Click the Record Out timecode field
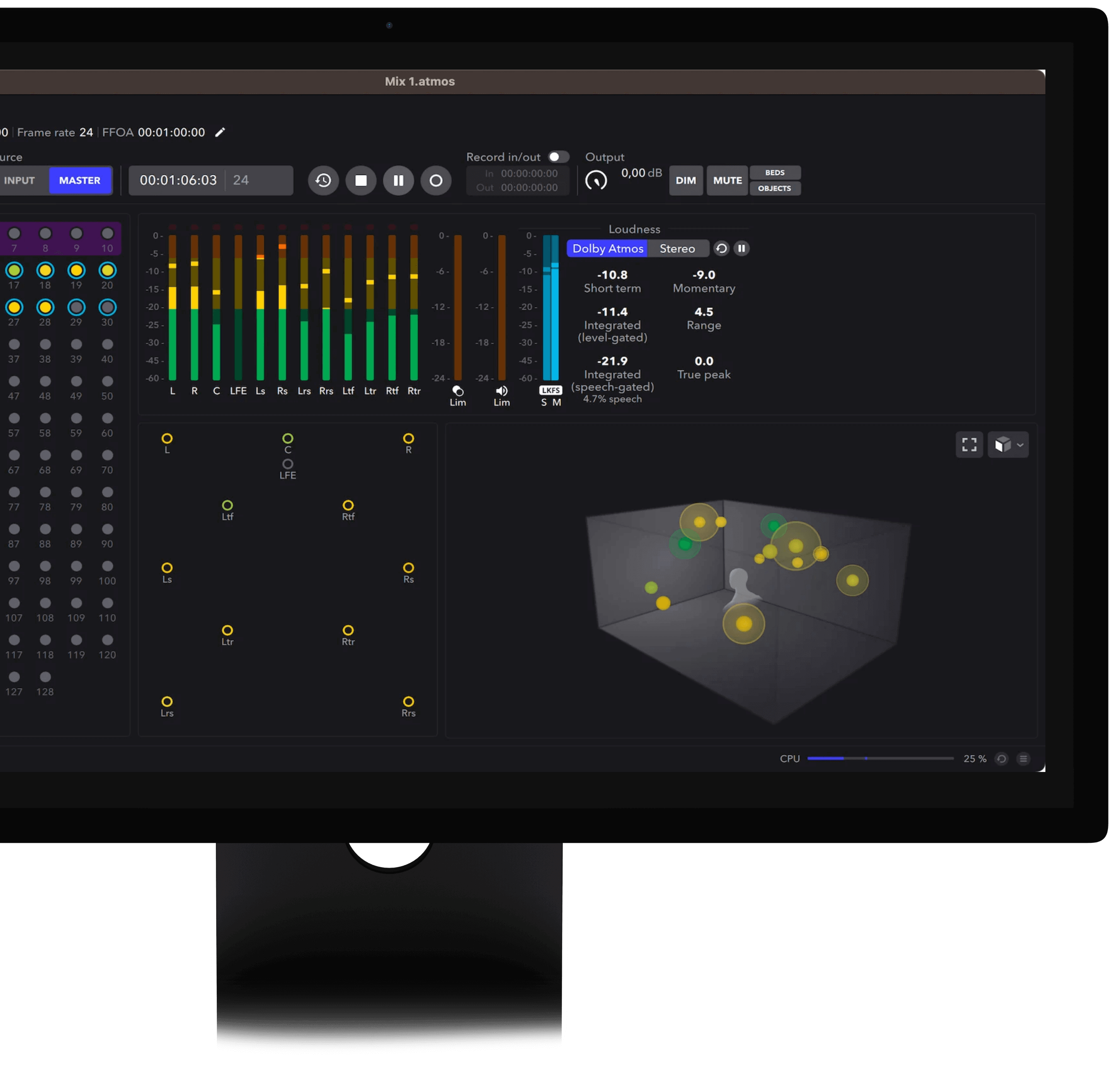The width and height of the screenshot is (1120, 1079). (529, 187)
